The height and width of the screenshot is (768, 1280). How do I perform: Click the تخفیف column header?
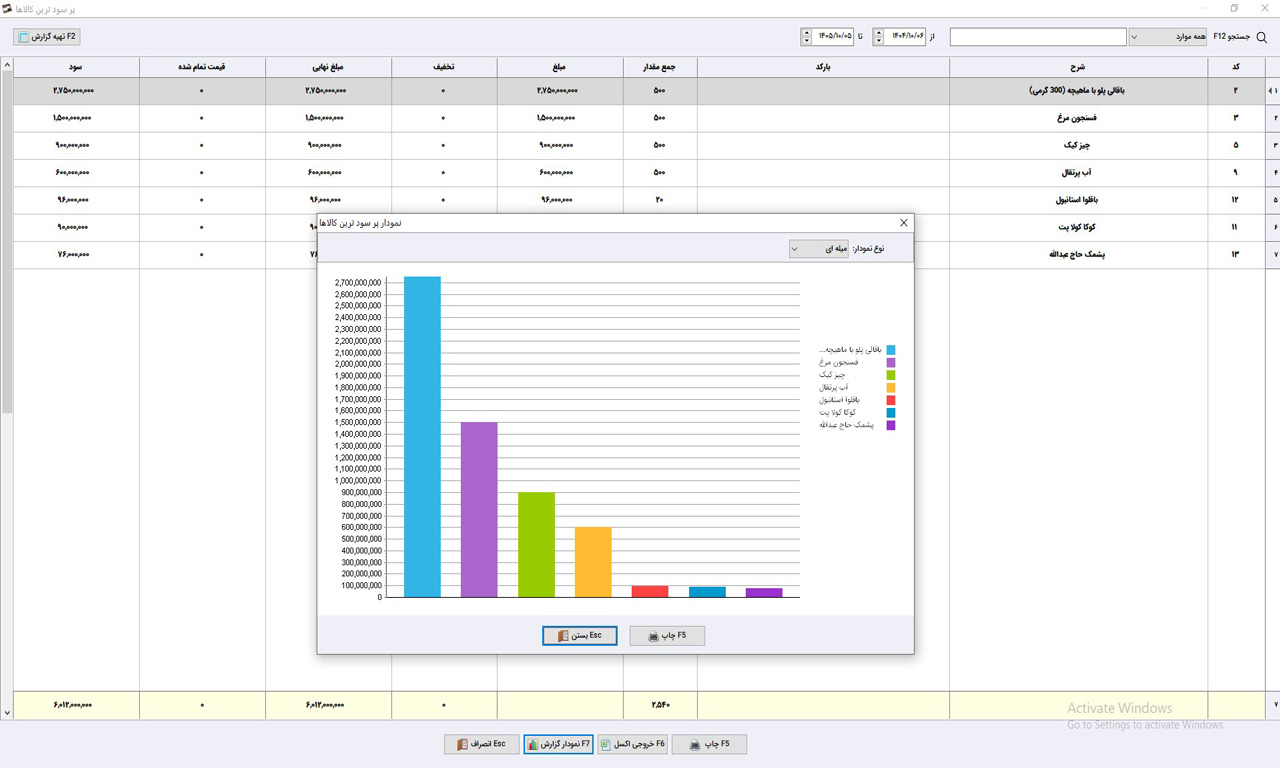[444, 68]
